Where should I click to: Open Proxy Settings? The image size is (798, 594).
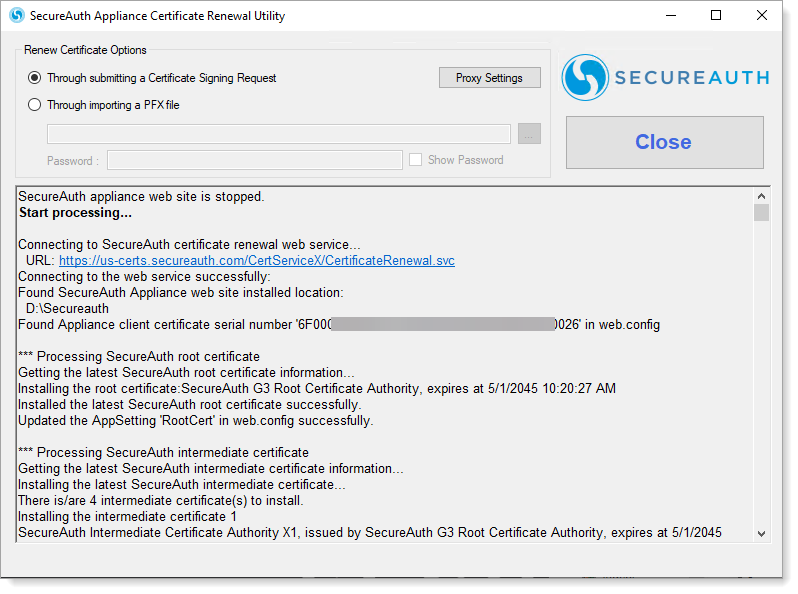(489, 78)
